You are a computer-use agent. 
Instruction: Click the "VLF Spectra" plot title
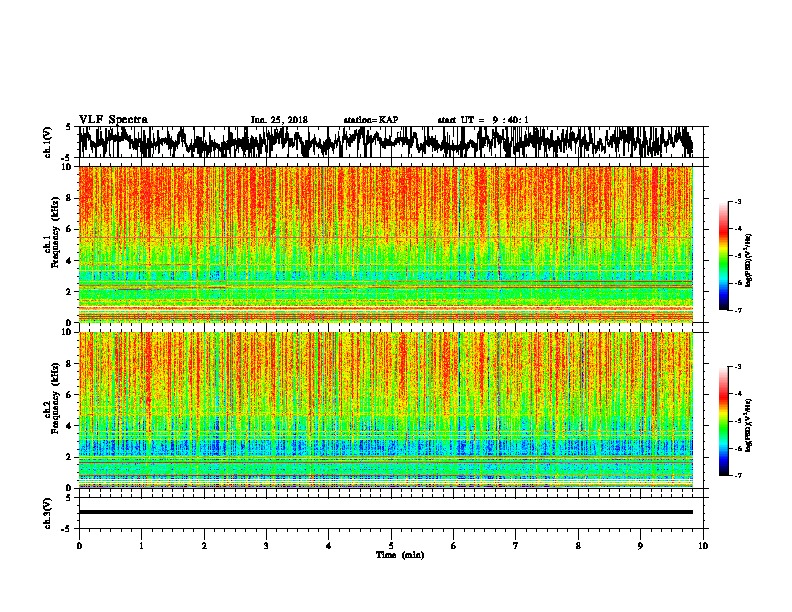[113, 120]
